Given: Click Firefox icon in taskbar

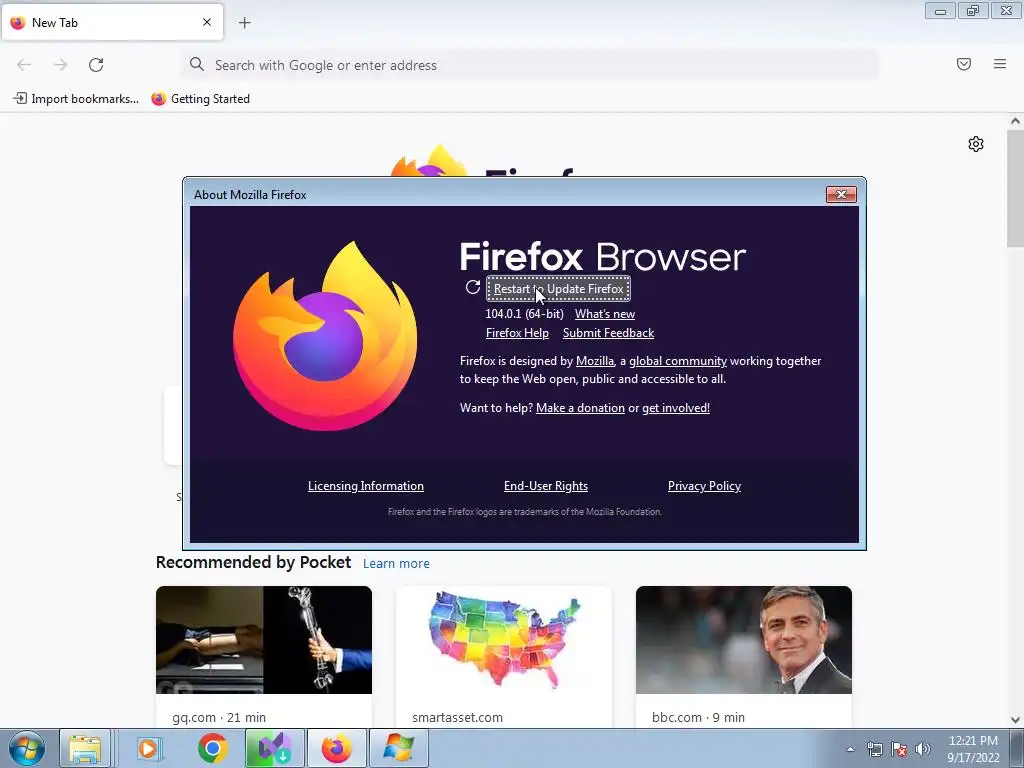Looking at the screenshot, I should coord(336,748).
